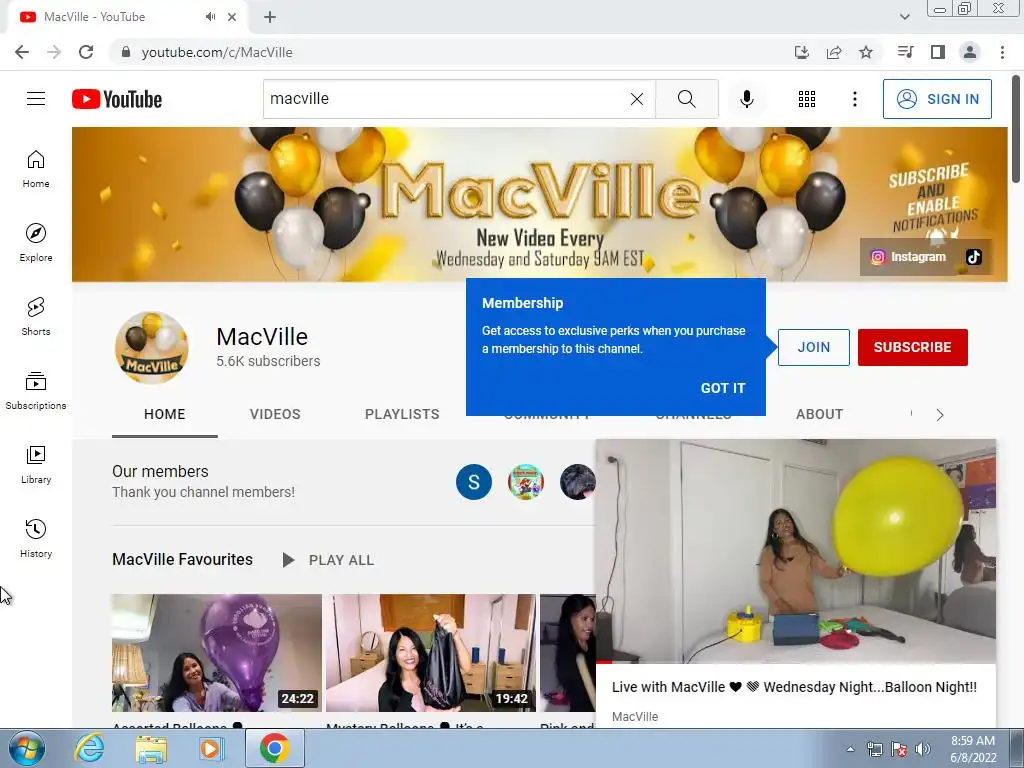This screenshot has width=1024, height=768.
Task: Open the MacVille Favourites section title
Action: (x=182, y=560)
